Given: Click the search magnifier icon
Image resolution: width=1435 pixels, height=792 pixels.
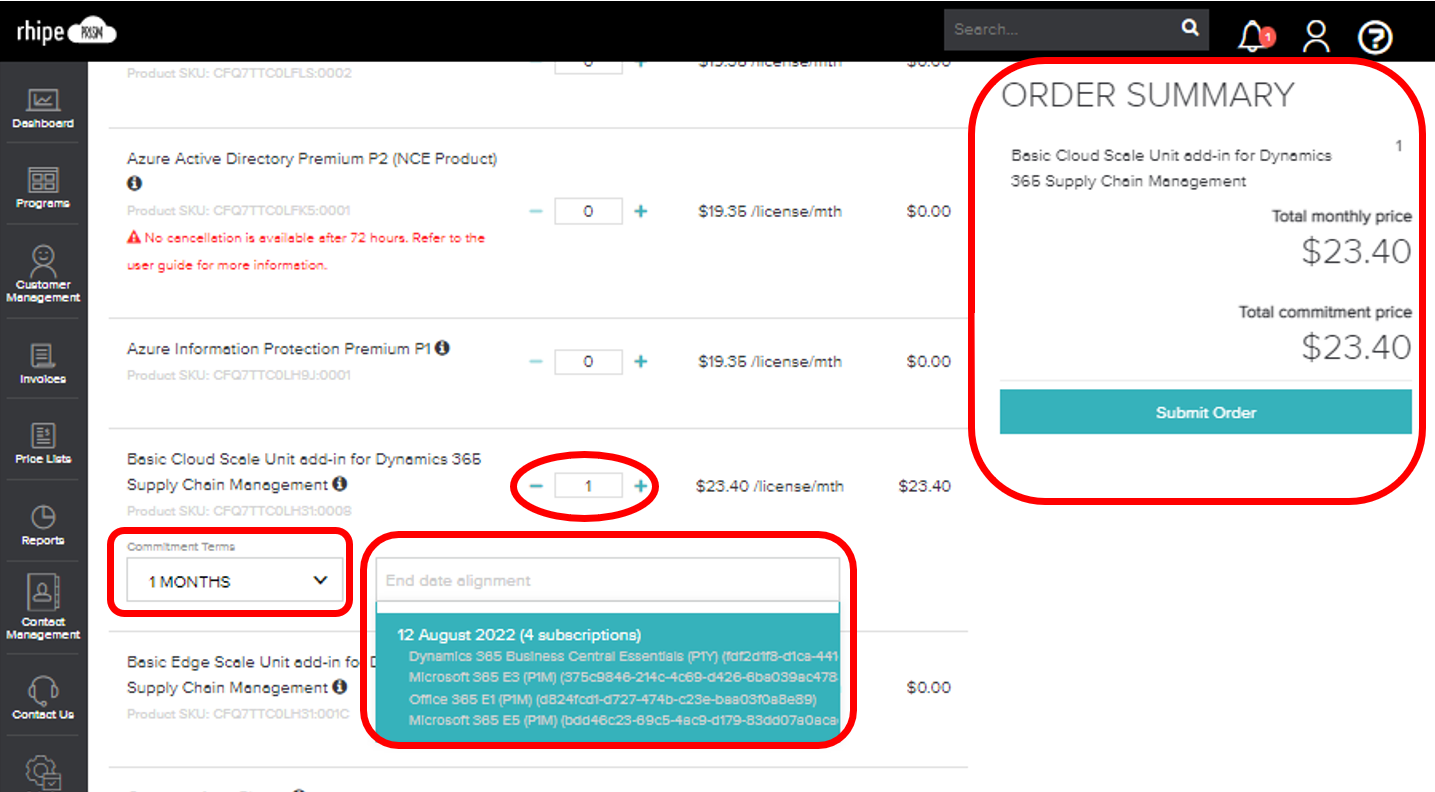Looking at the screenshot, I should coord(1190,28).
